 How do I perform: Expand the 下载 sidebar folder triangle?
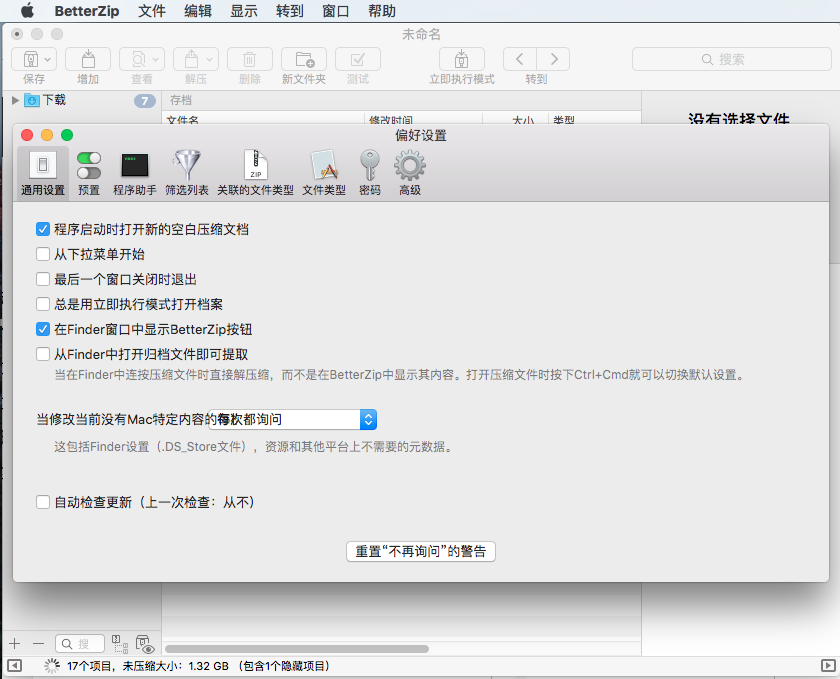click(15, 100)
